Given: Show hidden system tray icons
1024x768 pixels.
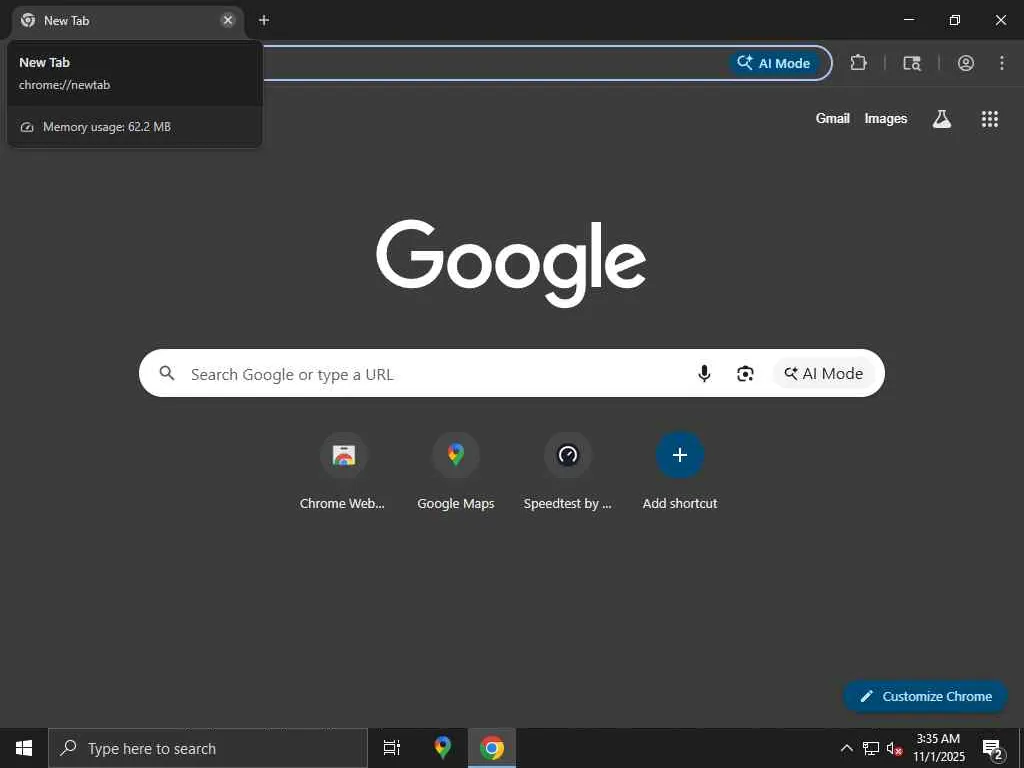Looking at the screenshot, I should pos(846,748).
